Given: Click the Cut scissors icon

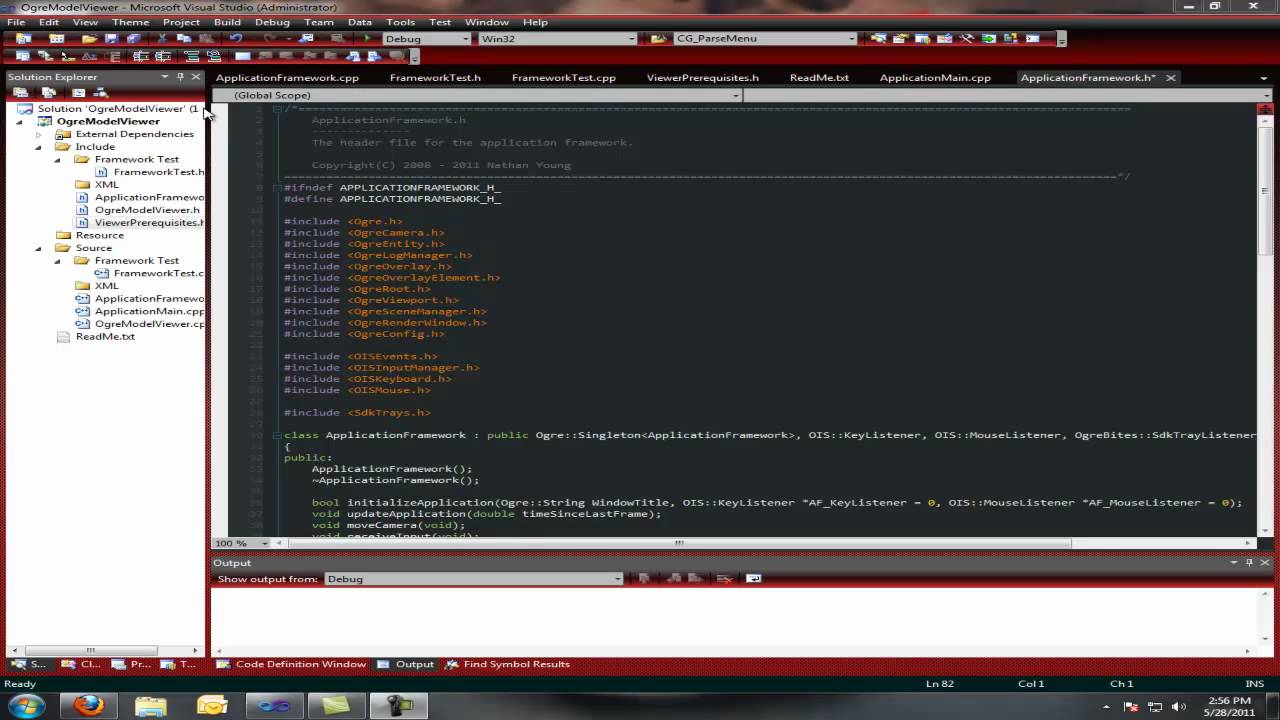Looking at the screenshot, I should (x=161, y=39).
